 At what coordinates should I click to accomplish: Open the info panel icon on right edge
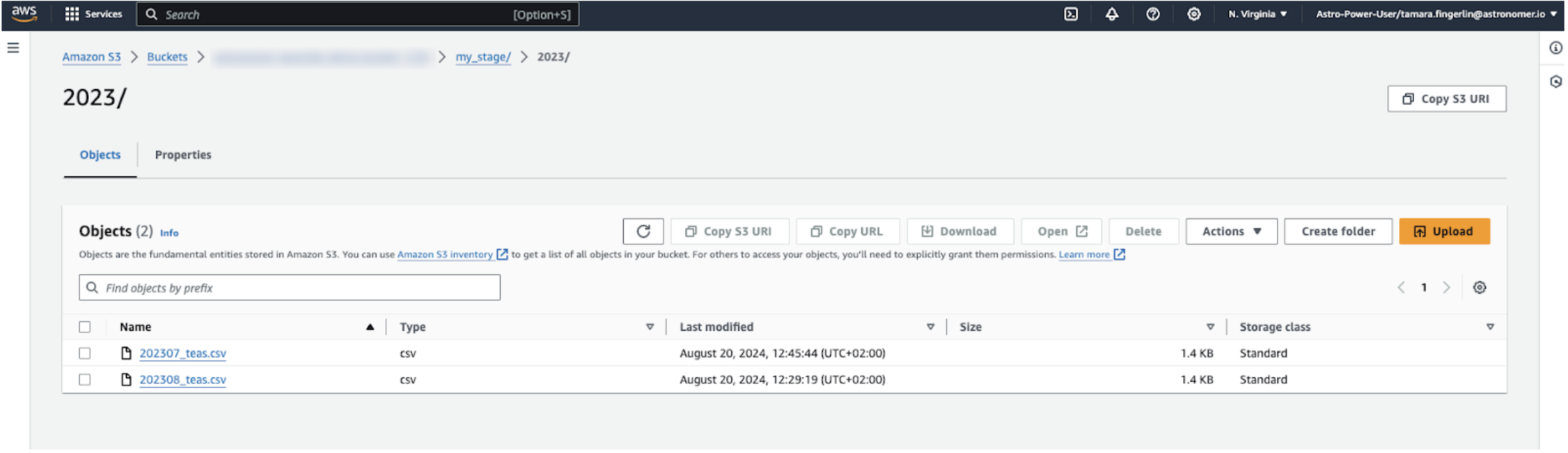1555,48
